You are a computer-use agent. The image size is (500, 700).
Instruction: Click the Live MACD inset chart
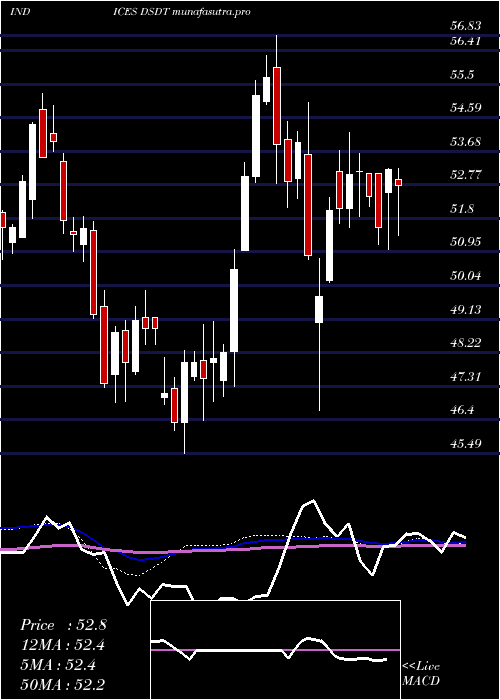click(x=275, y=650)
